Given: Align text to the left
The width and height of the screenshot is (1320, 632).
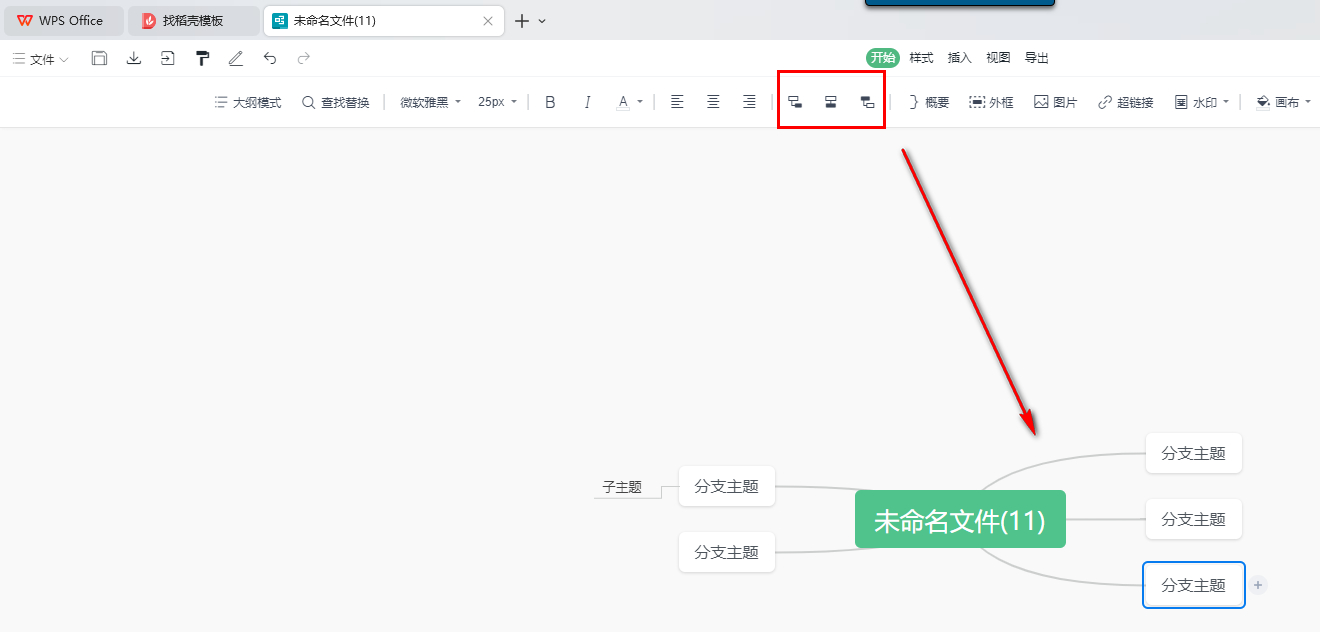Looking at the screenshot, I should 677,102.
